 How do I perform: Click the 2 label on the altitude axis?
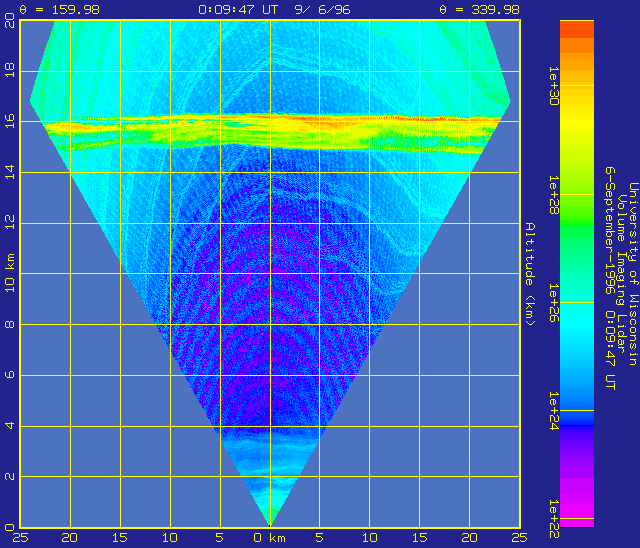tap(10, 476)
